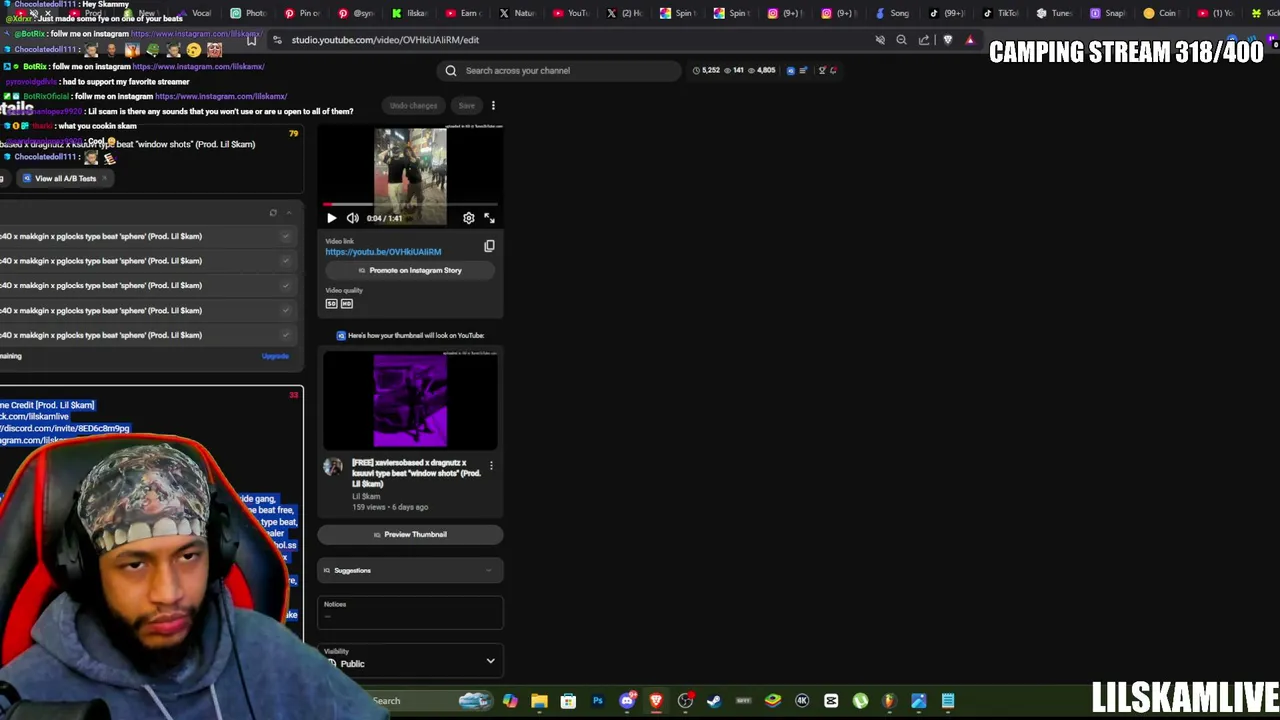This screenshot has height=720, width=1280.
Task: Click the muted media icon in address bar
Action: pyautogui.click(x=880, y=40)
